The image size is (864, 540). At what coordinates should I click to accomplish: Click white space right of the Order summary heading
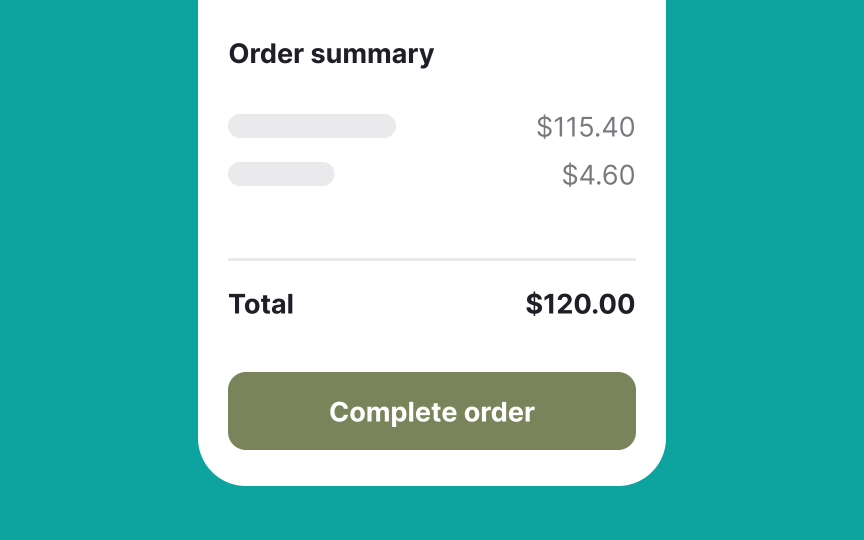coord(540,54)
